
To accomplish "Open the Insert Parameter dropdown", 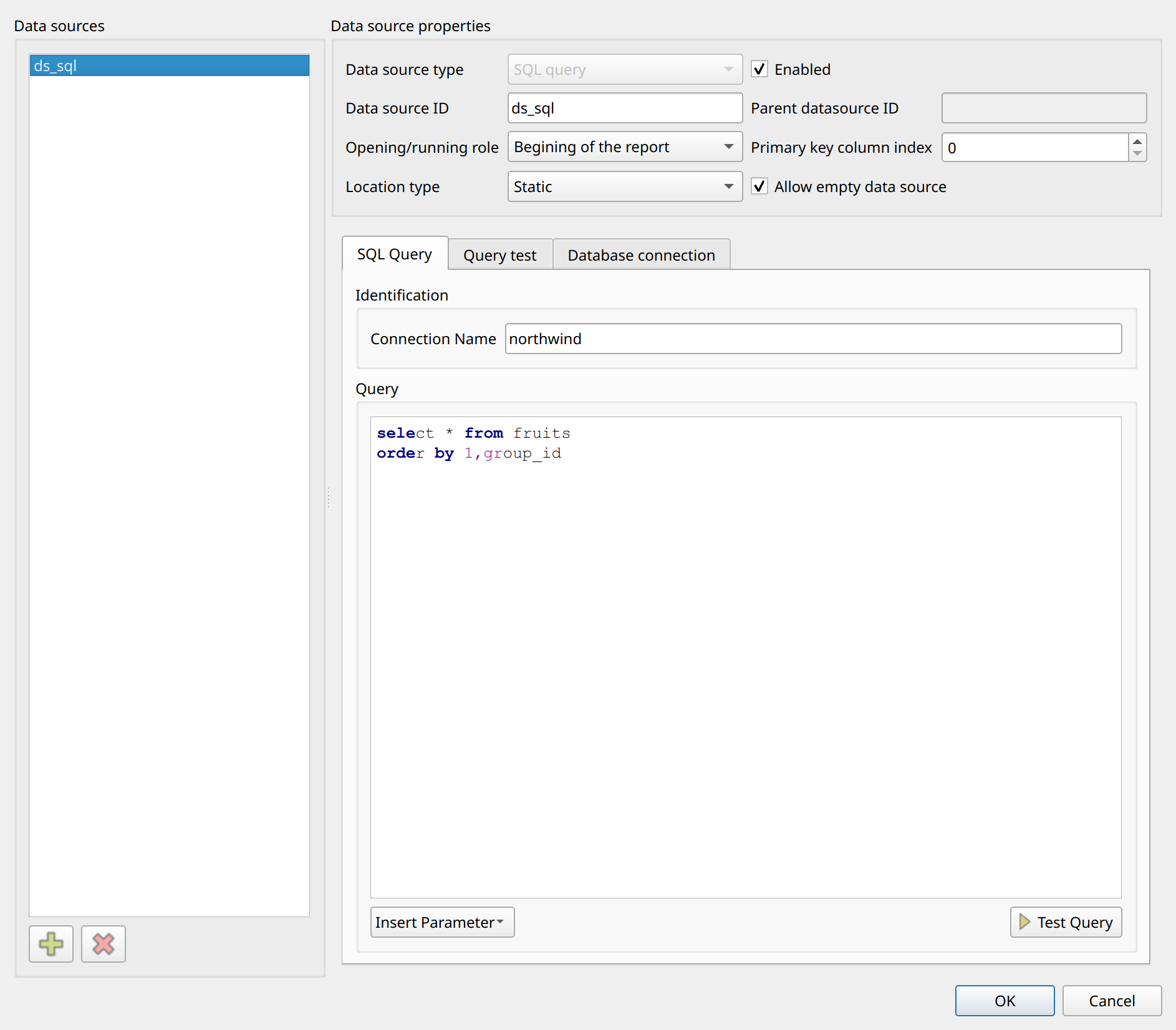I will (x=442, y=922).
